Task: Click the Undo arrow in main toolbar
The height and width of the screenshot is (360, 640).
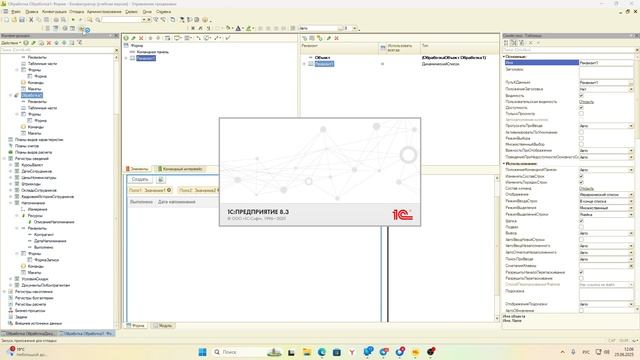Action: (73, 20)
